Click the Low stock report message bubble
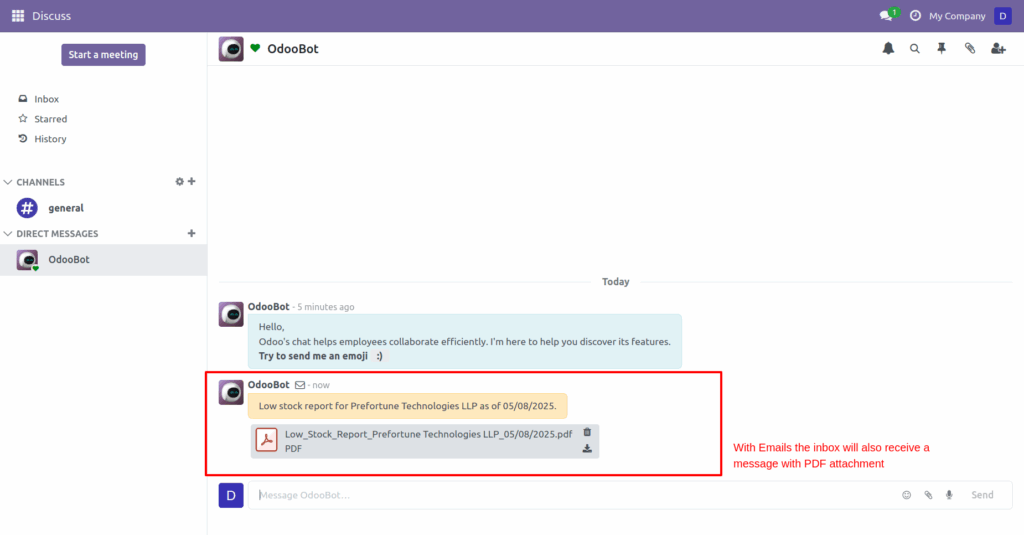This screenshot has height=535, width=1024. click(408, 406)
